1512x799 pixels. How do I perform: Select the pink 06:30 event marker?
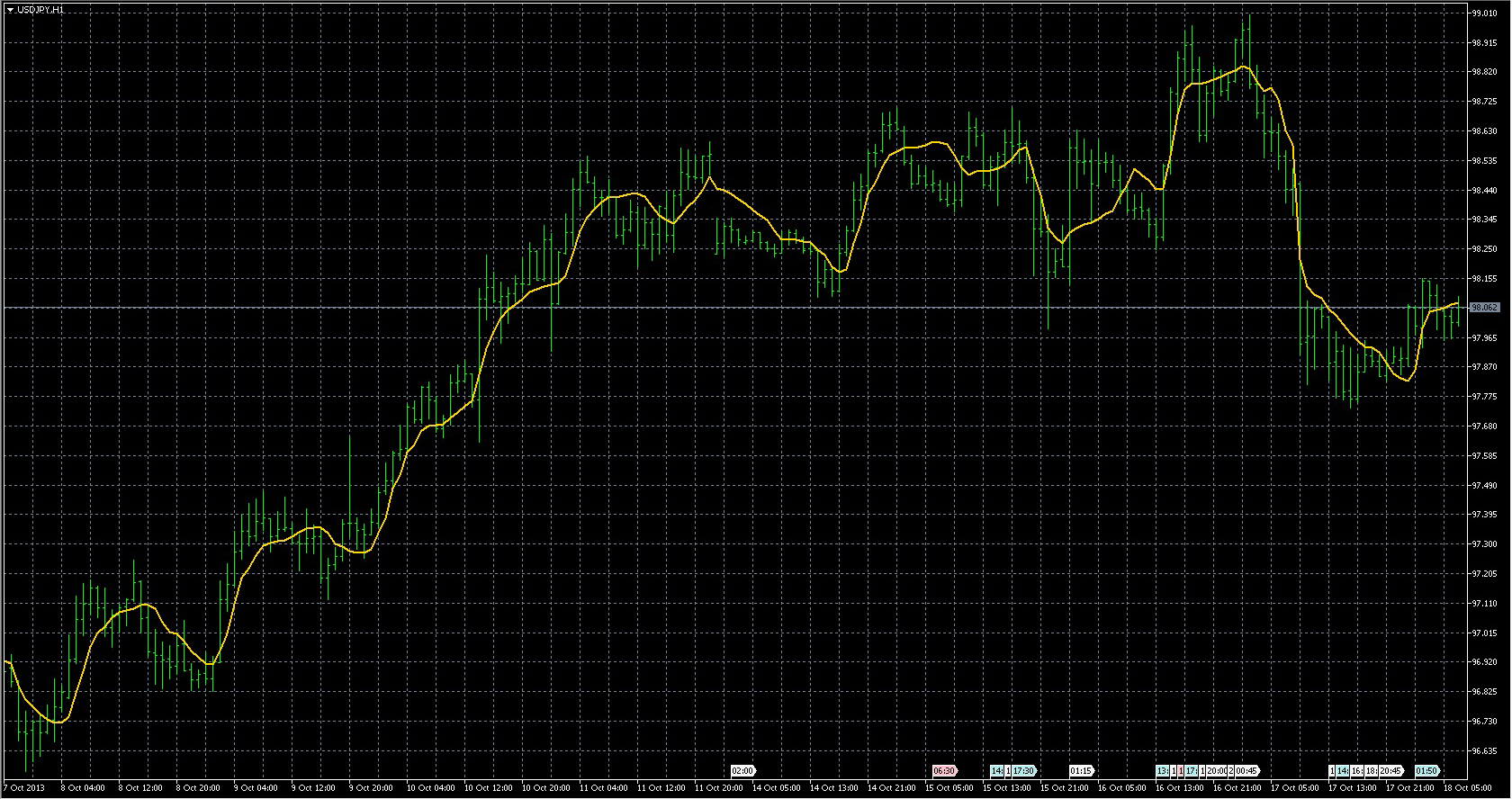pos(944,771)
